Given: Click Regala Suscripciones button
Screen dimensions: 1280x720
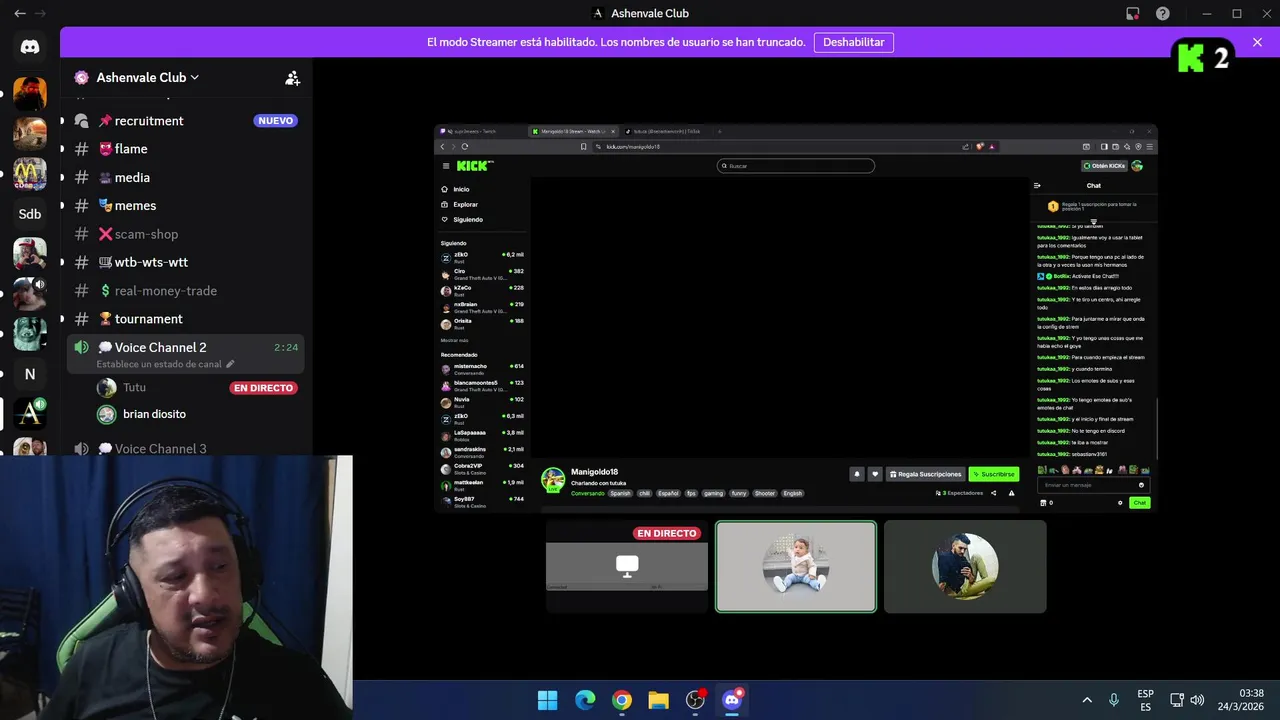Looking at the screenshot, I should click(x=926, y=474).
